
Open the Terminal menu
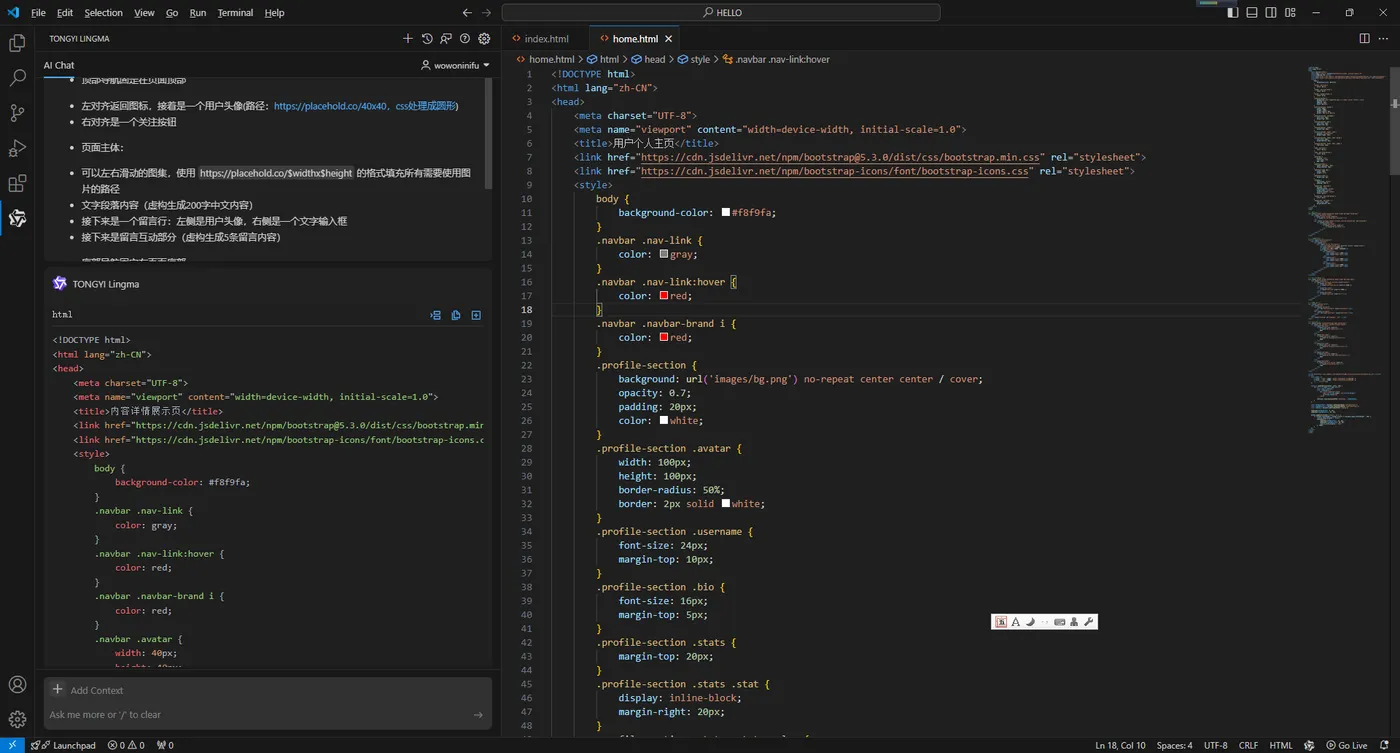pyautogui.click(x=235, y=13)
